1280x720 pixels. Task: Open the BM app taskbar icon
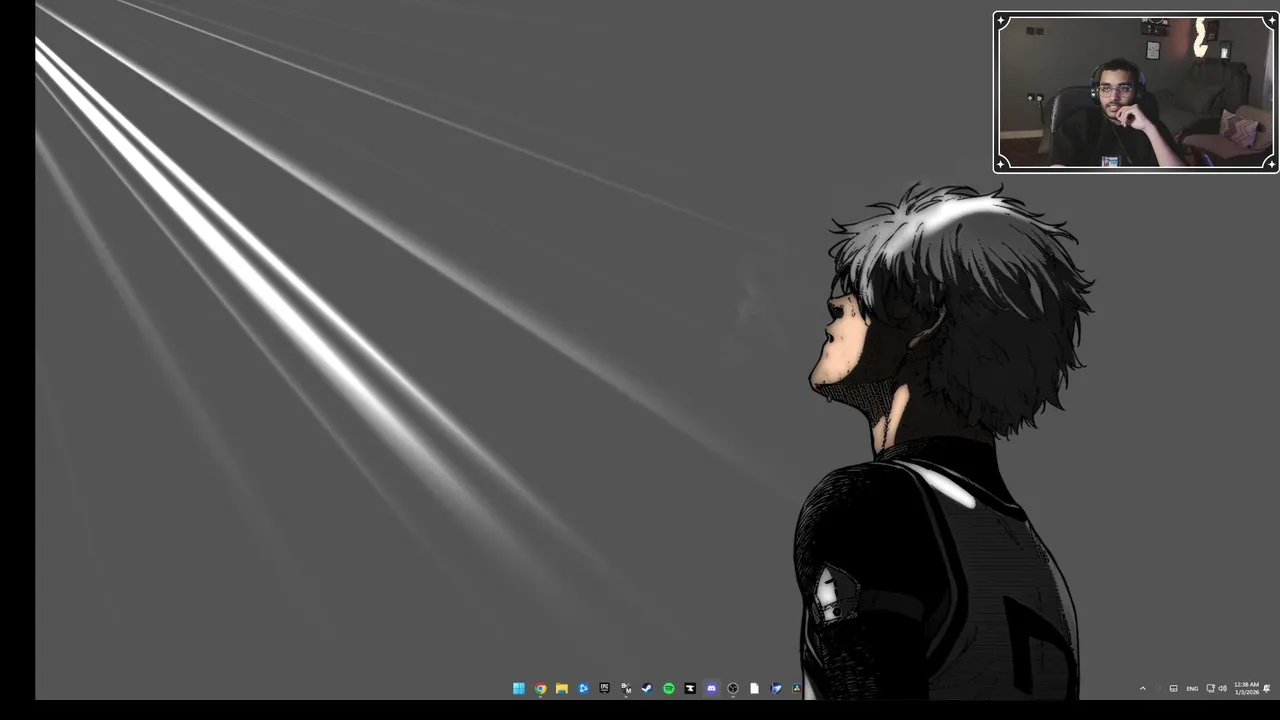(626, 688)
